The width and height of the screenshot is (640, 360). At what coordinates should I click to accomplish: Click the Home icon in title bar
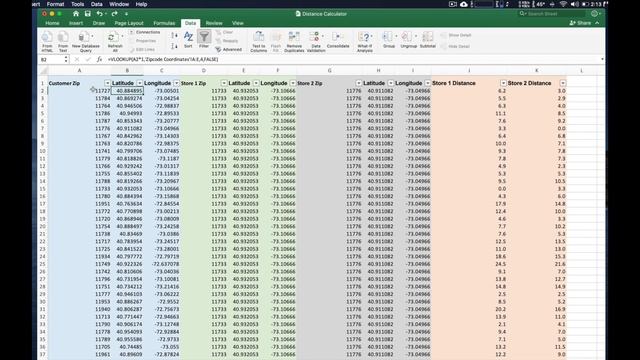click(76, 13)
